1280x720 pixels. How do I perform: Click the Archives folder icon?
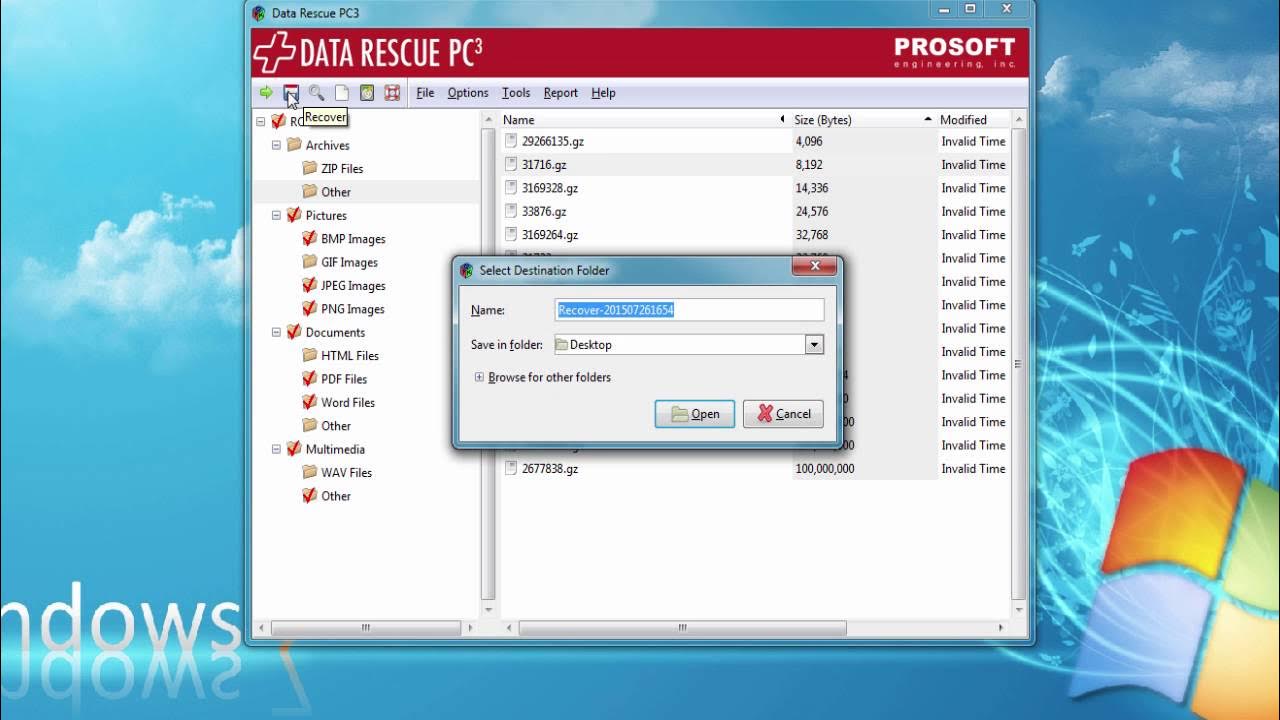coord(294,145)
